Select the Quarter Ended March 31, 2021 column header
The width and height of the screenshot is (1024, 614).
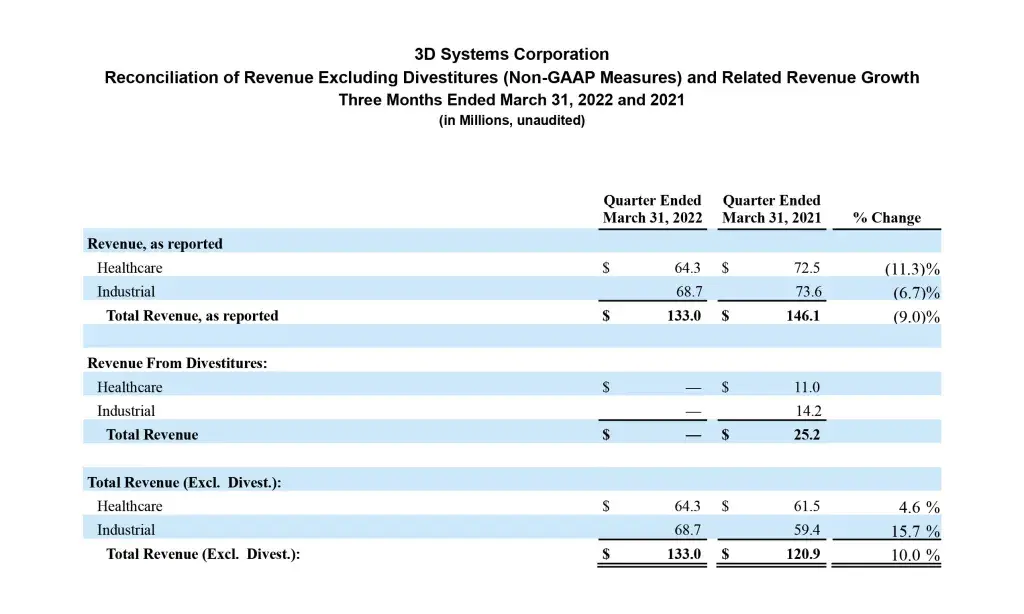tap(771, 209)
